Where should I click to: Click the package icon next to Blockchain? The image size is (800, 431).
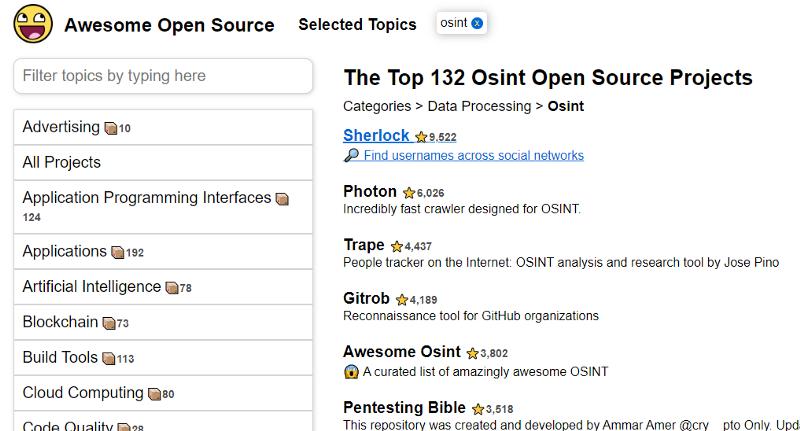pos(109,323)
